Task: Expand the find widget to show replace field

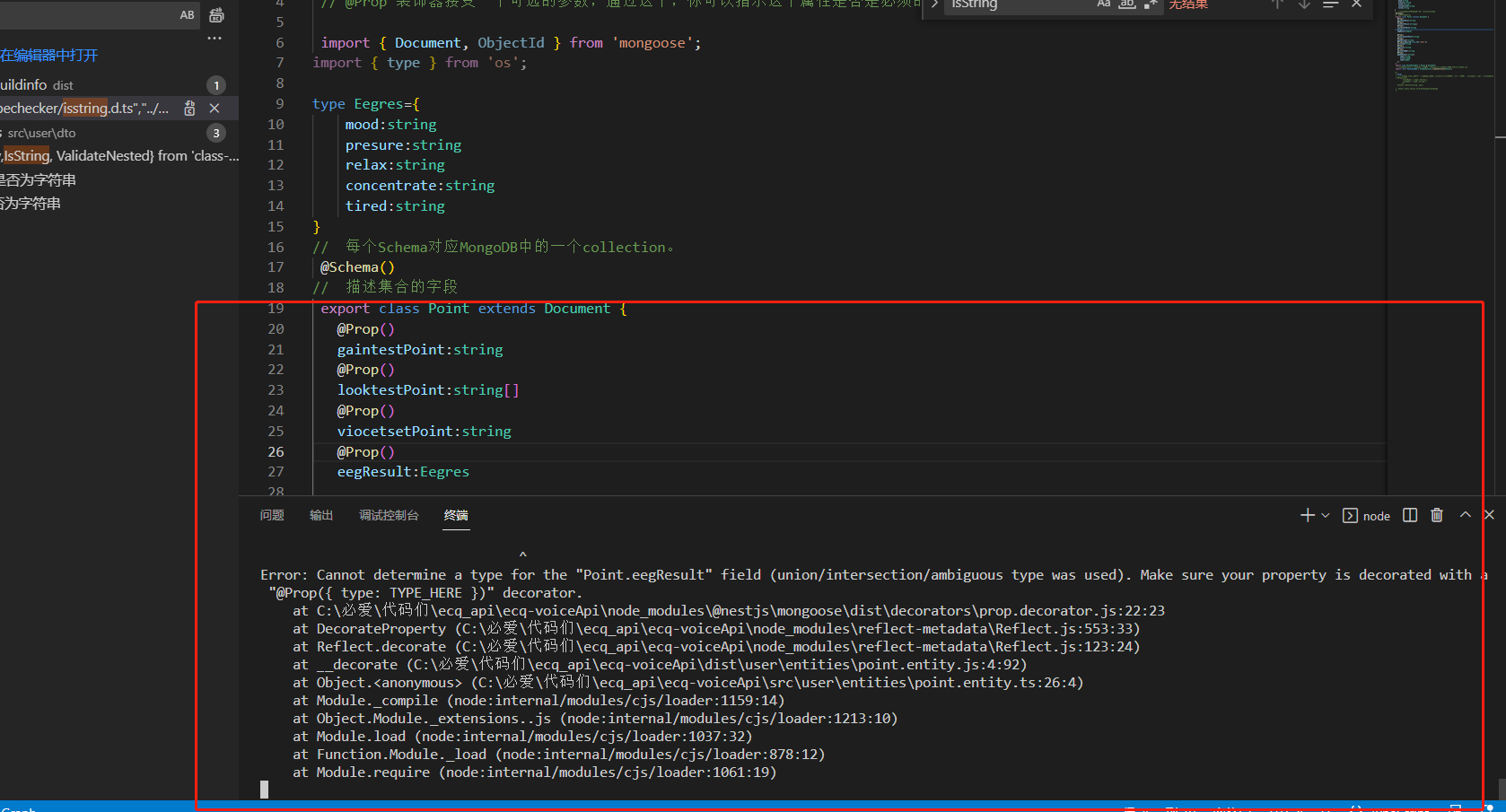Action: [x=933, y=5]
